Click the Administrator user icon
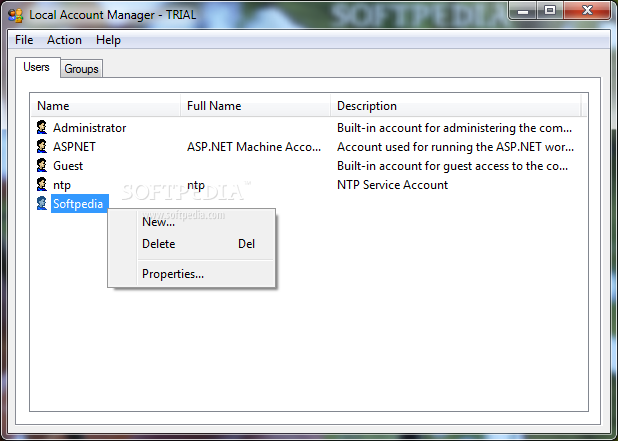 [x=42, y=127]
